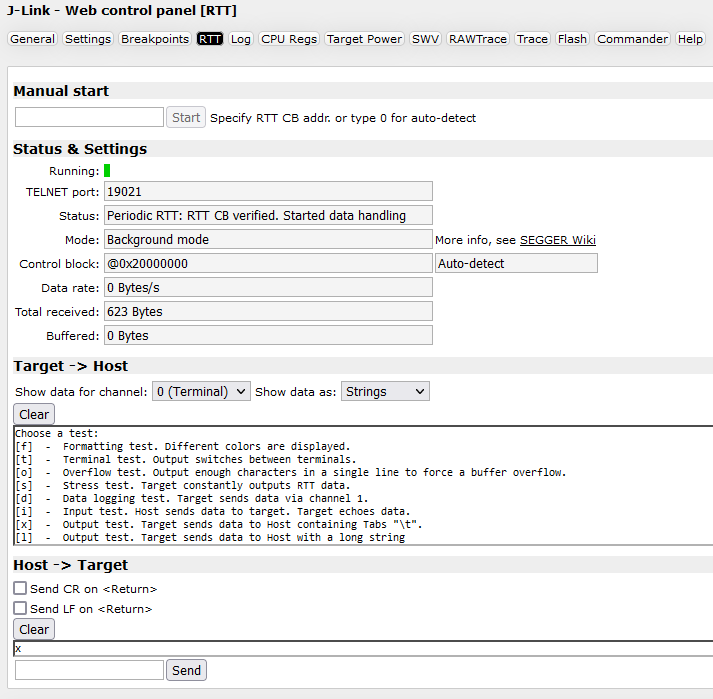Enable Send CR on Return checkbox
The width and height of the screenshot is (713, 699).
[20, 589]
